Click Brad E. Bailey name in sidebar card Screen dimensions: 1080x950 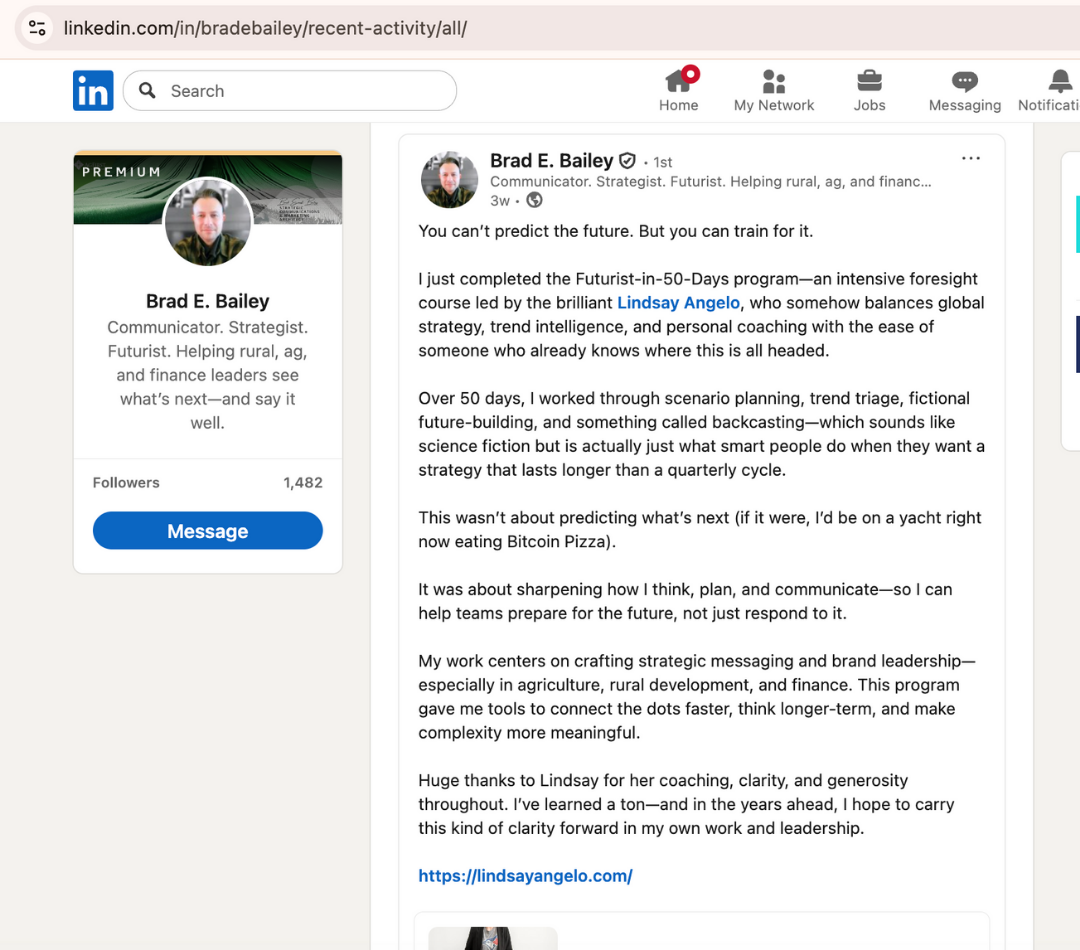click(x=207, y=301)
